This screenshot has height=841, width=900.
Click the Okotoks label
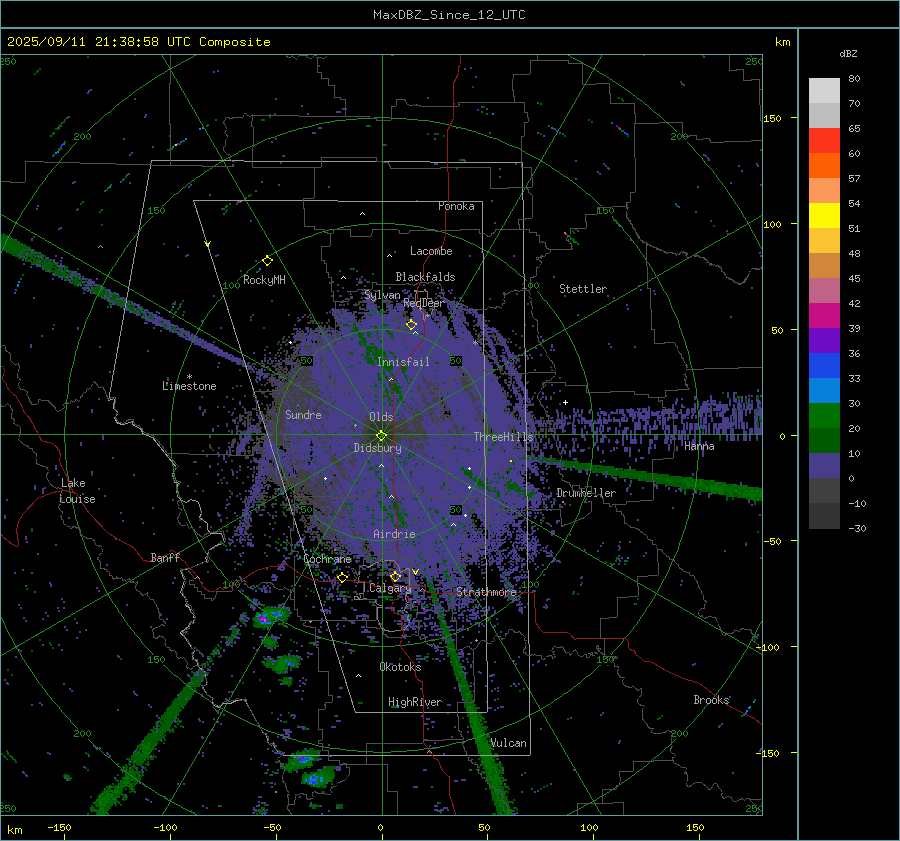click(x=400, y=667)
